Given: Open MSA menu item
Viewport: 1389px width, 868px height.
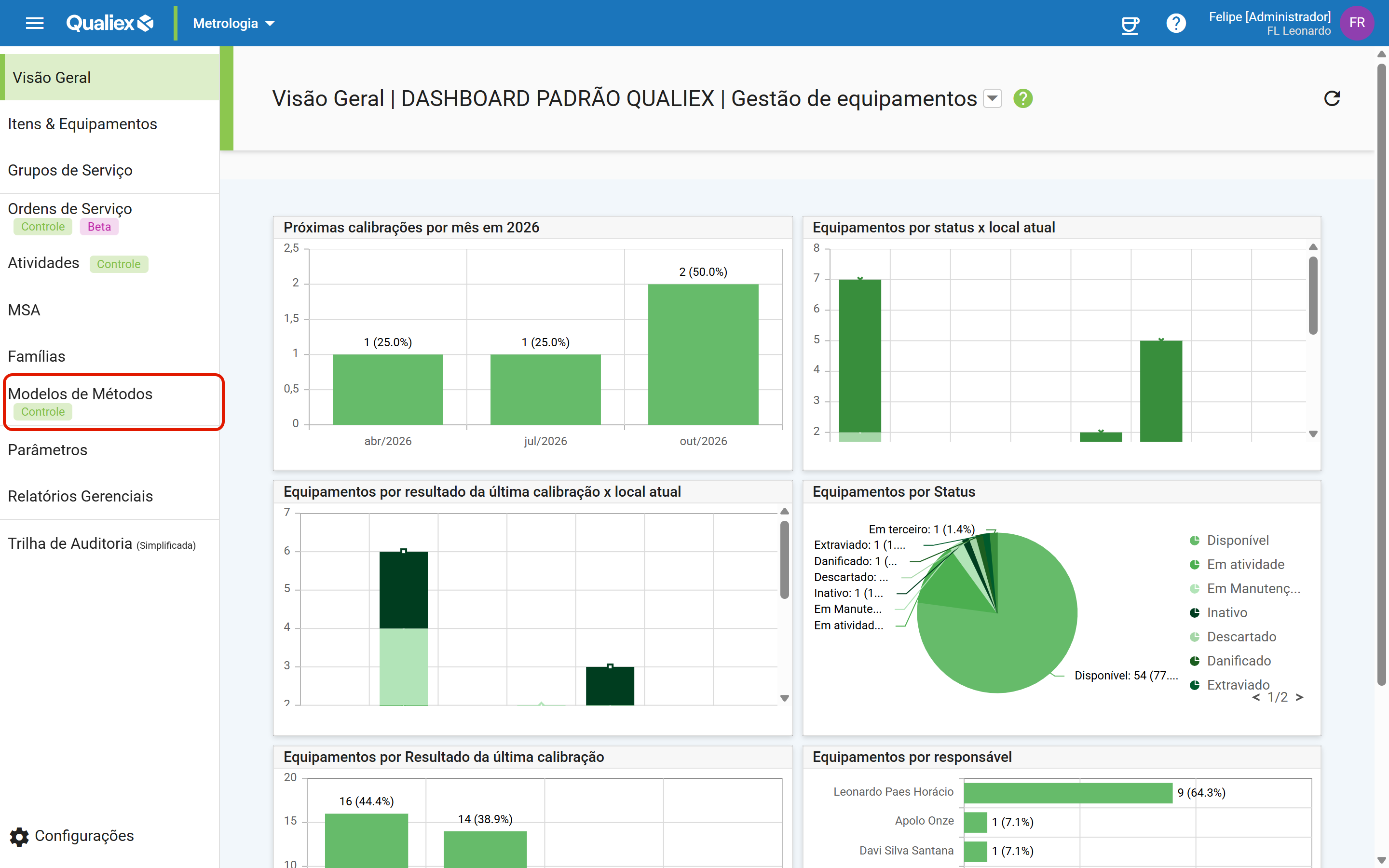Looking at the screenshot, I should click(x=109, y=310).
